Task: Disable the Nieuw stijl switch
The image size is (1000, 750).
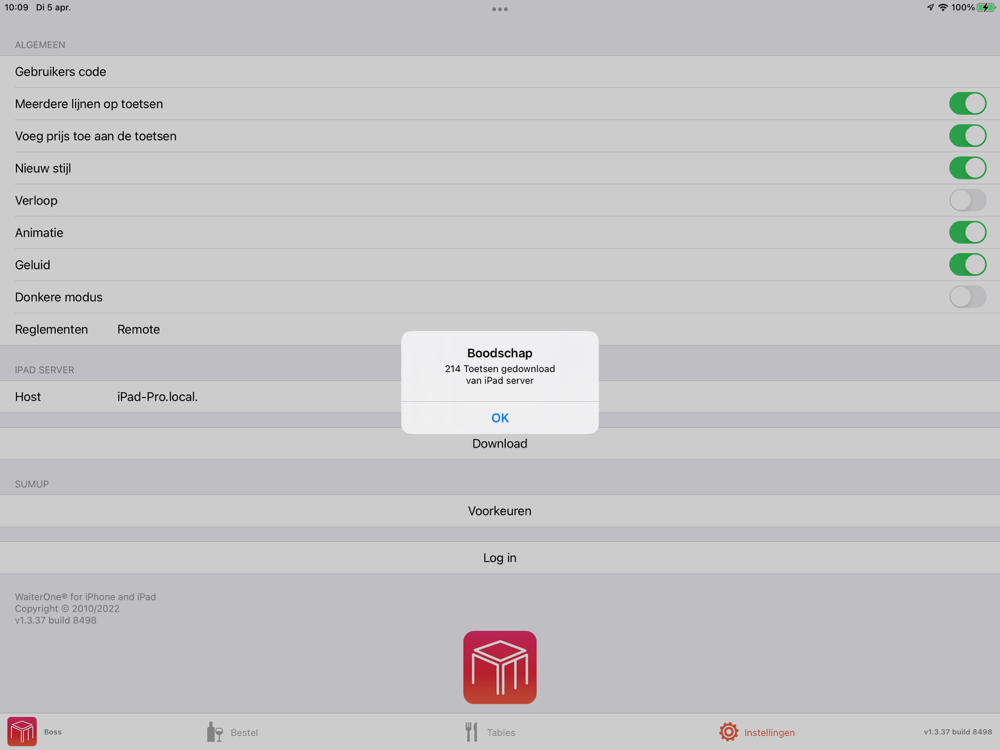Action: coord(967,168)
